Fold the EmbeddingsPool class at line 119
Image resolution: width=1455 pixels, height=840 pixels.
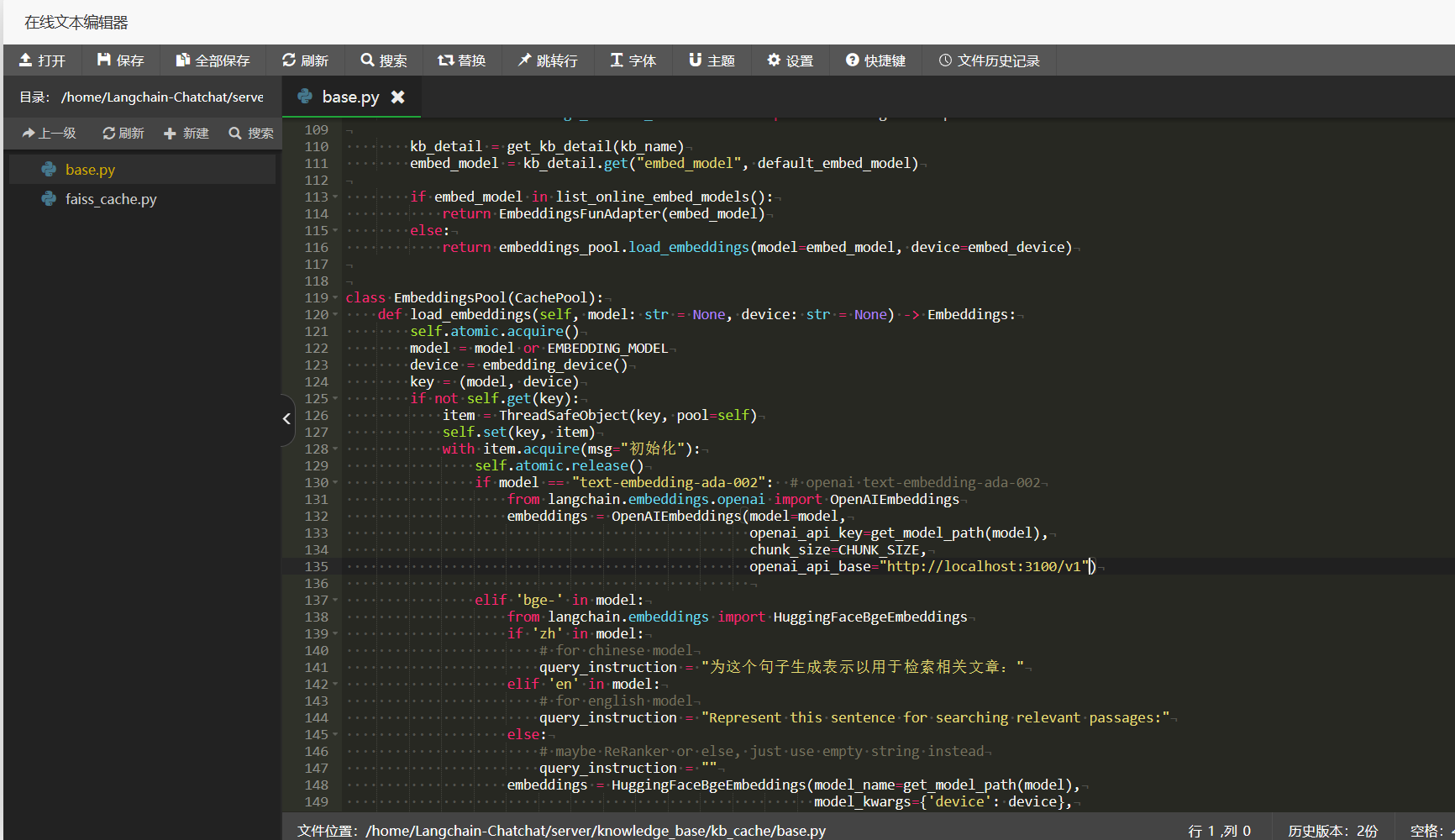(x=336, y=298)
